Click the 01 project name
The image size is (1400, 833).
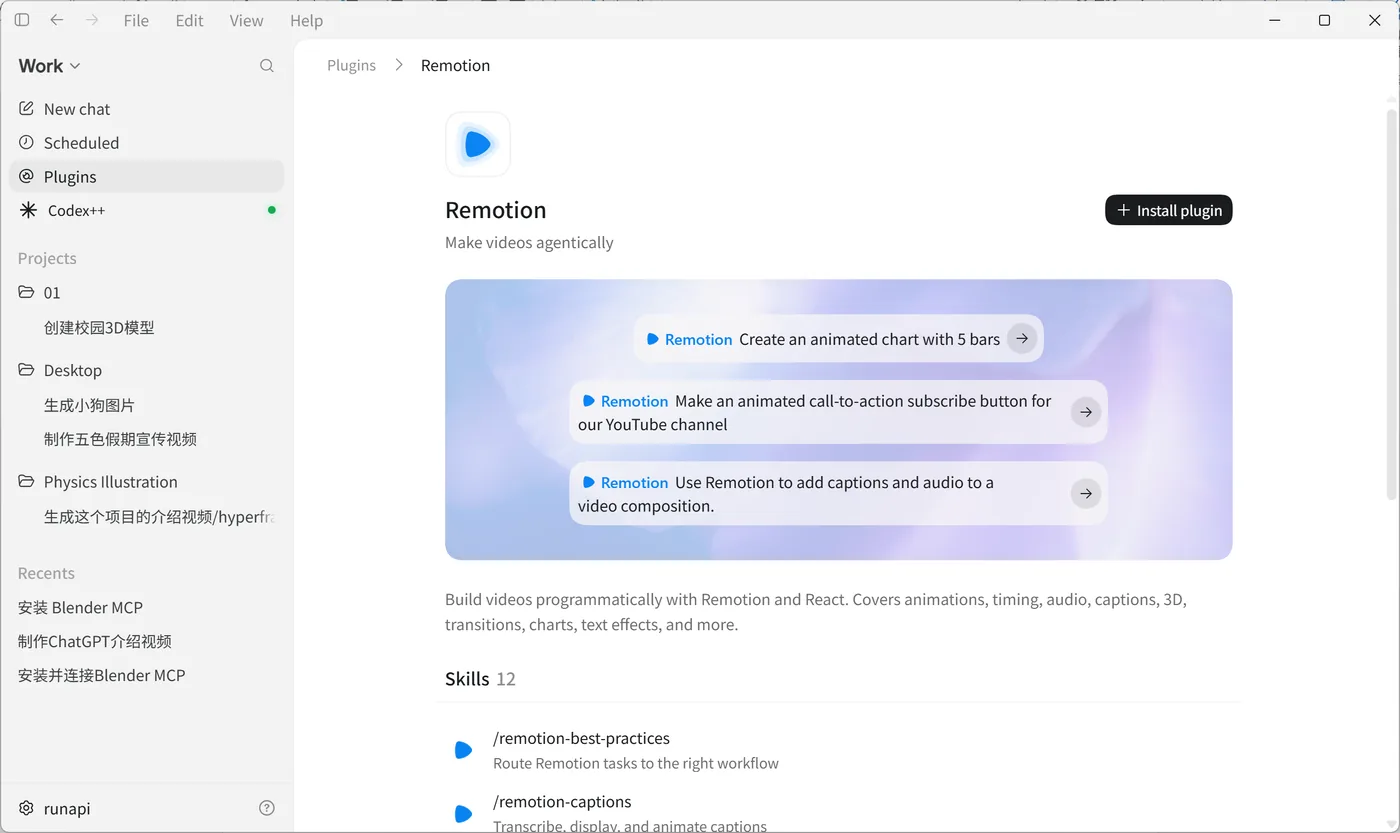tap(52, 292)
